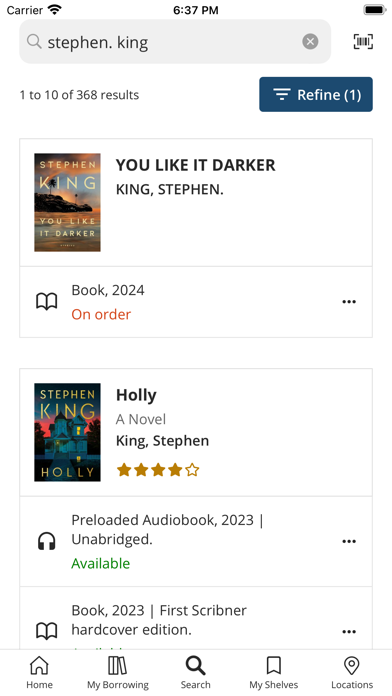The image size is (392, 696).
Task: Open the Refine (1) filter options
Action: (316, 95)
